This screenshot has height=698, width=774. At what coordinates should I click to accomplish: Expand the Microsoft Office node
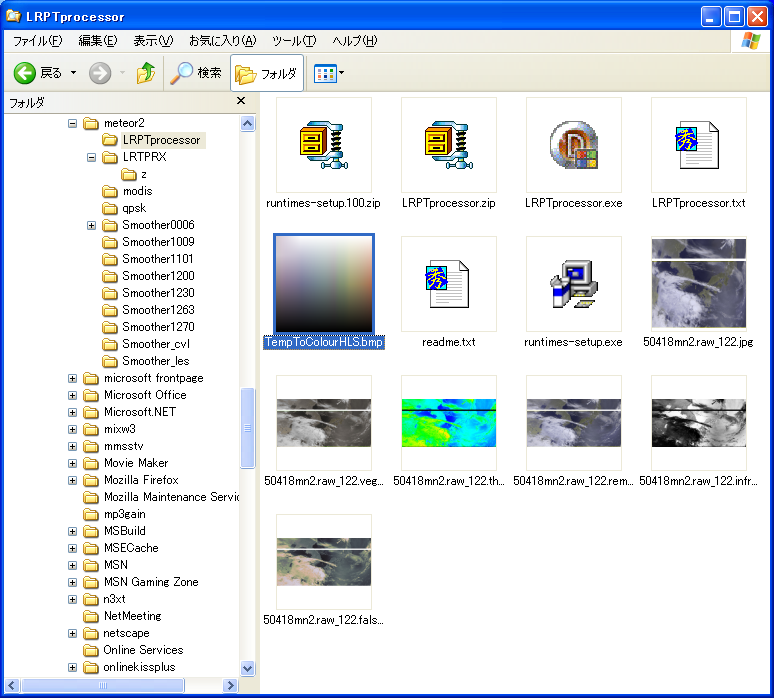coord(73,395)
